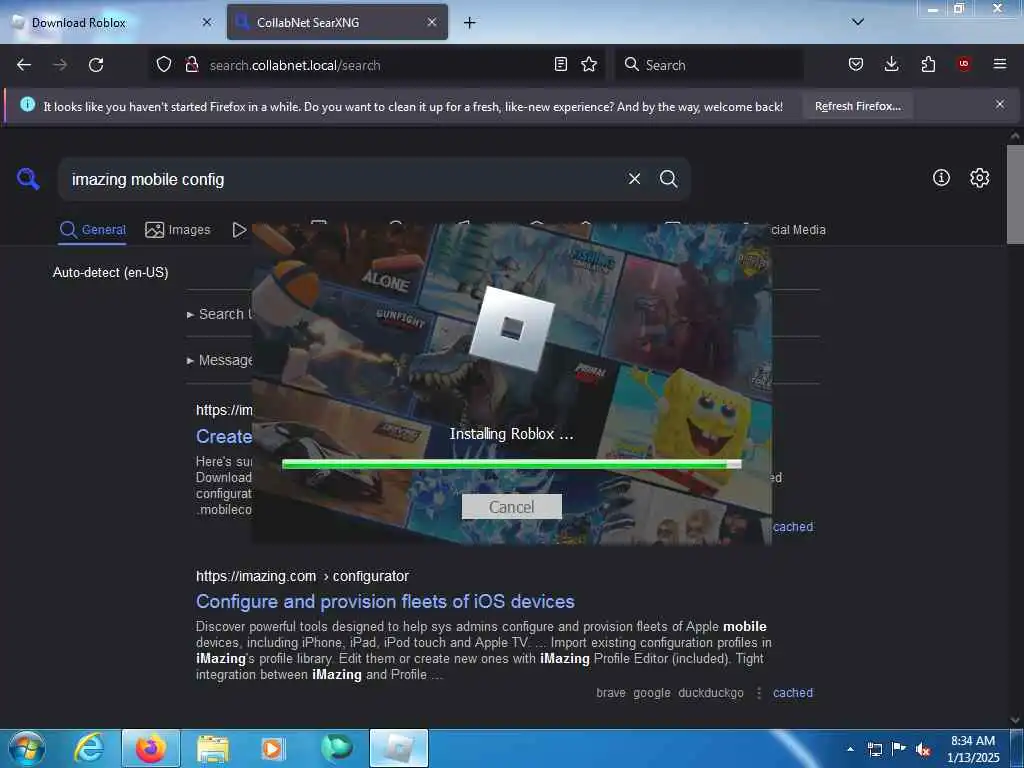Click the Refresh Firefox button
The height and width of the screenshot is (768, 1024).
pos(857,106)
